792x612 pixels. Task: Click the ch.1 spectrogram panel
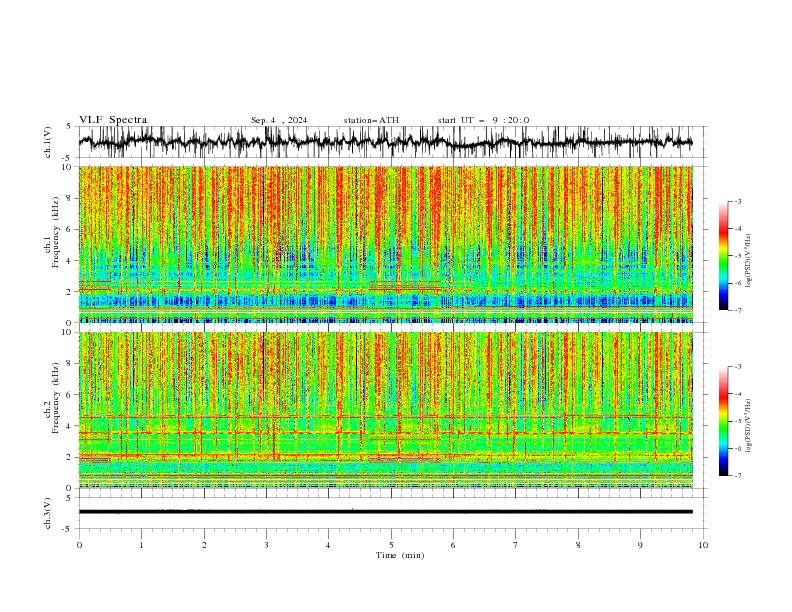click(386, 244)
